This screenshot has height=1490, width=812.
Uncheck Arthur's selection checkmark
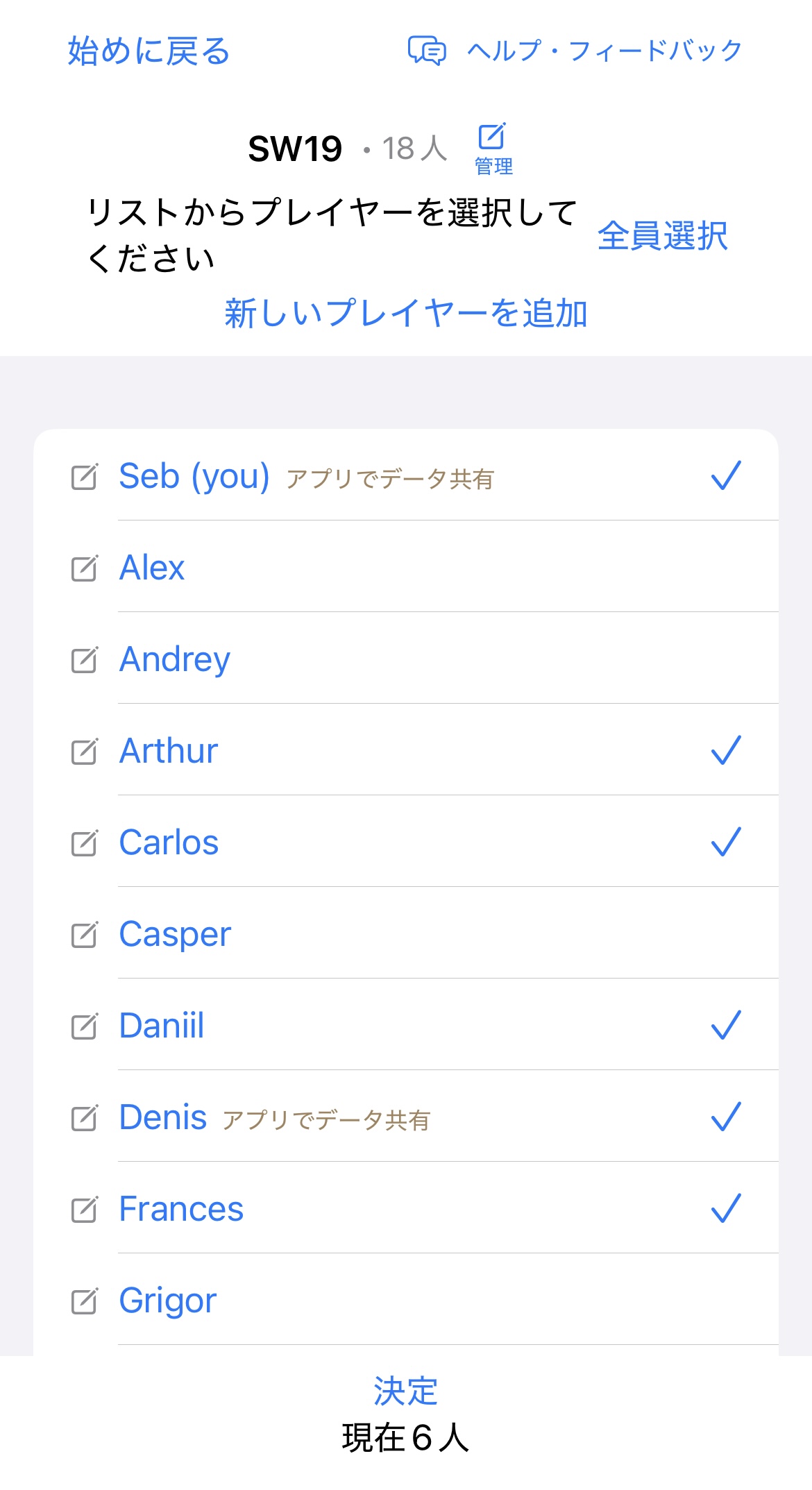pyautogui.click(x=726, y=750)
